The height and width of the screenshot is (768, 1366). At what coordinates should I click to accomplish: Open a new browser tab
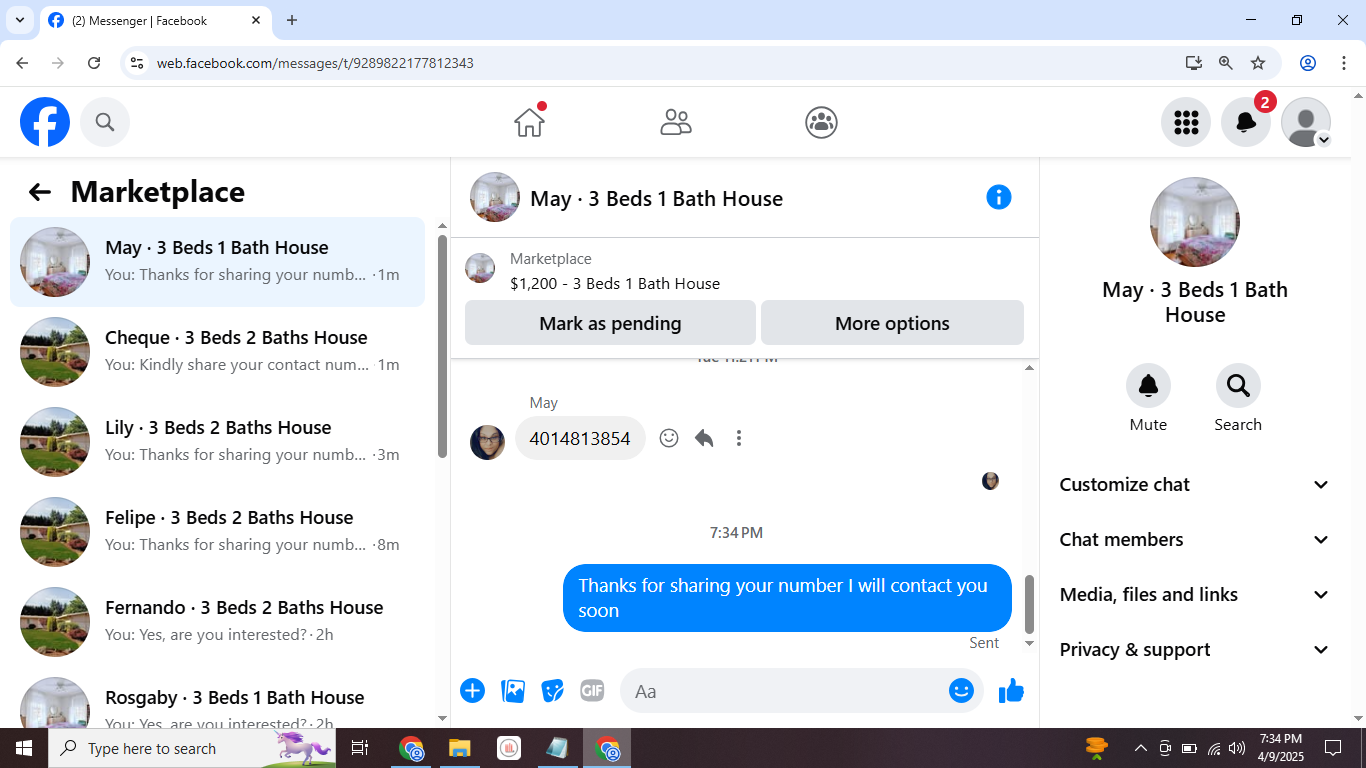(x=292, y=20)
